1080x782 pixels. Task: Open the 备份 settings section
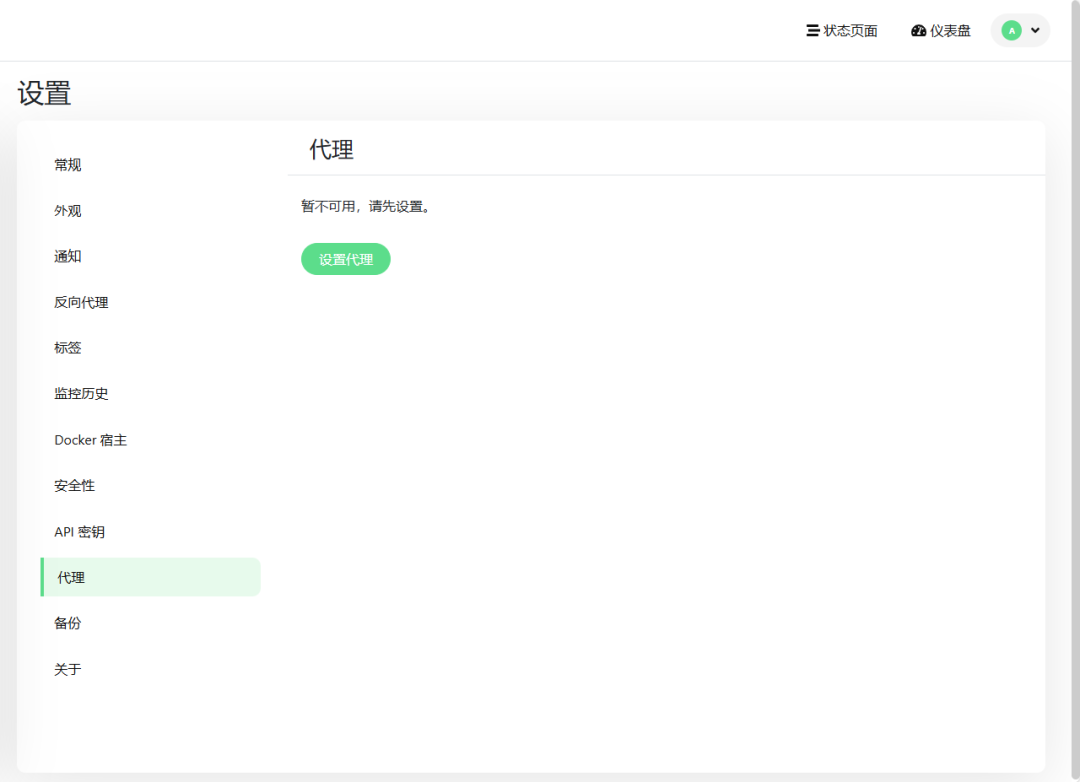click(x=68, y=623)
